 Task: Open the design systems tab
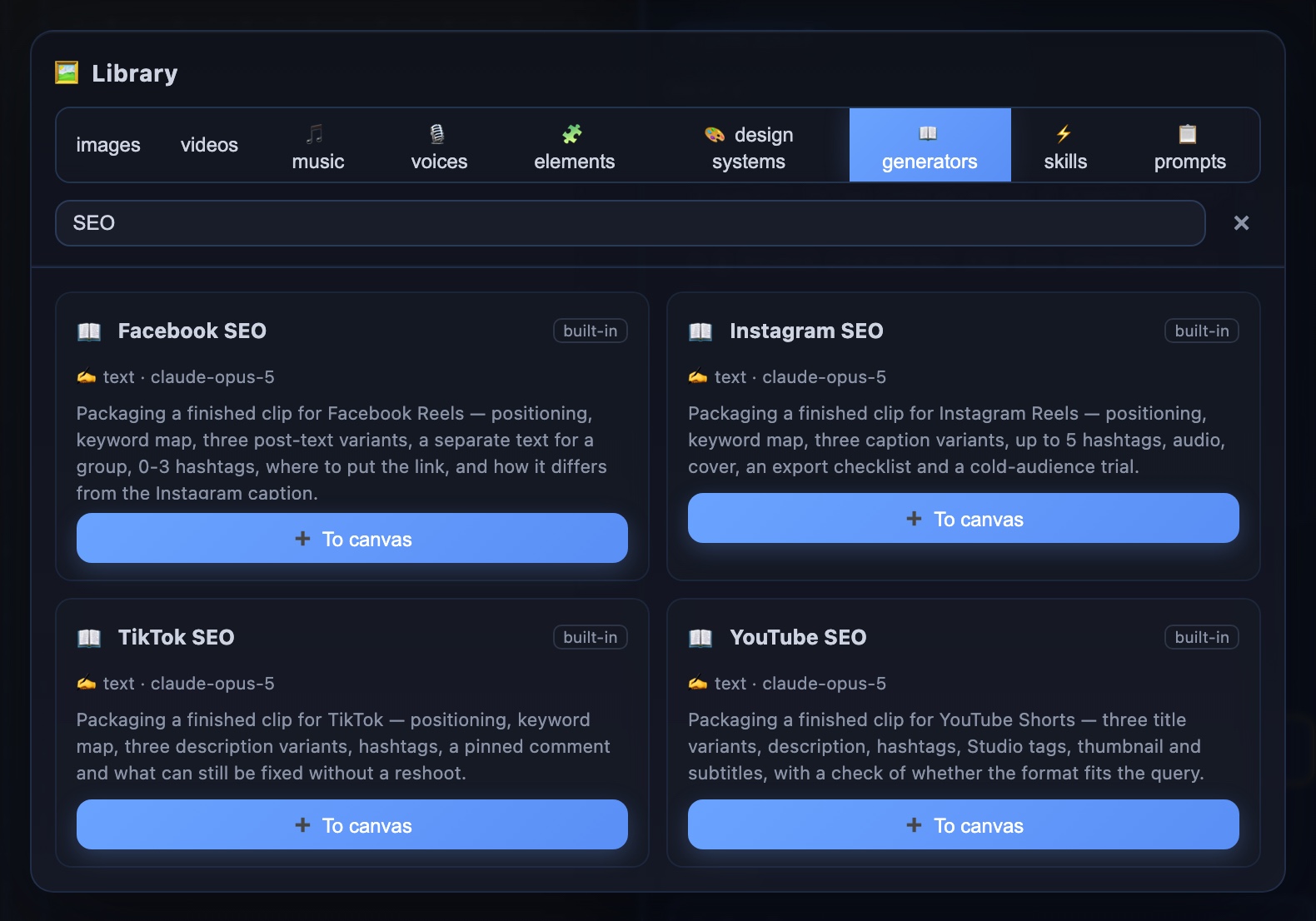(x=749, y=145)
